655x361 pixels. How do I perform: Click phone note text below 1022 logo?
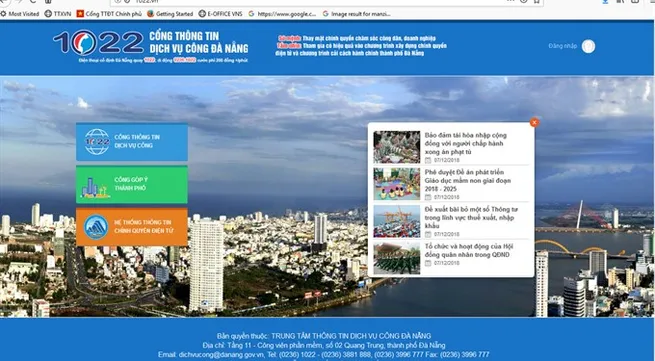pos(163,60)
